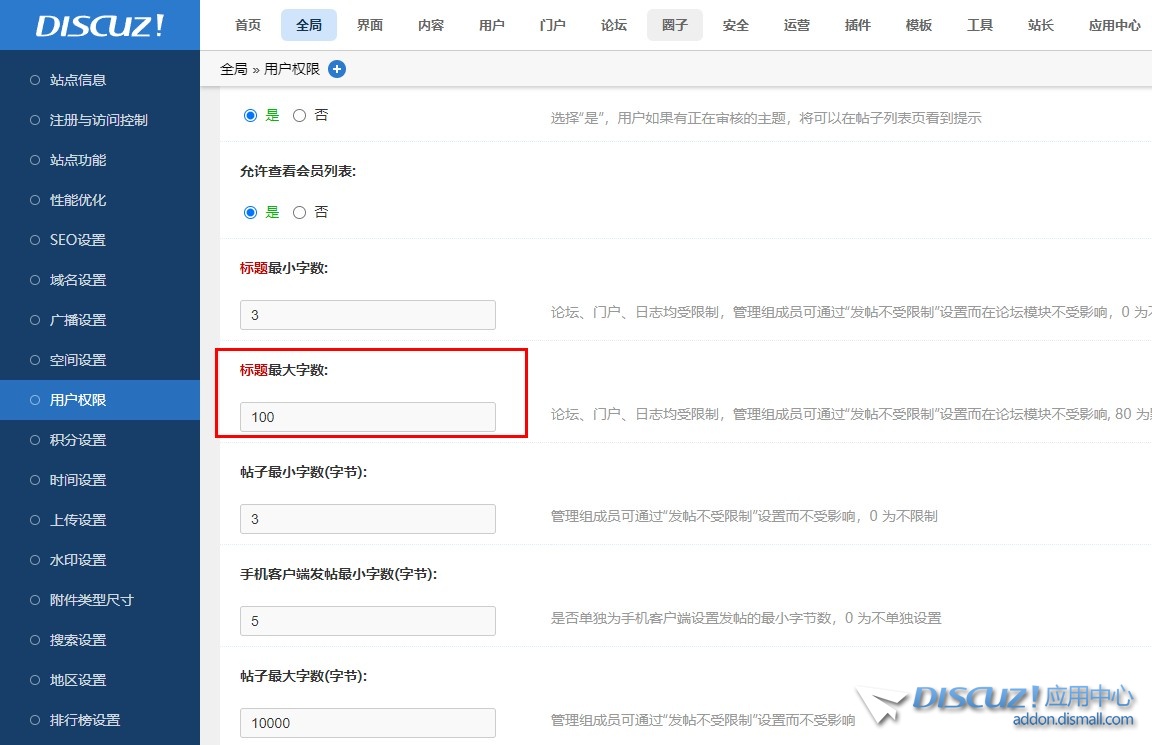Focus the 标题最大字数 input field
Screen dimensions: 1152x745
coord(367,417)
